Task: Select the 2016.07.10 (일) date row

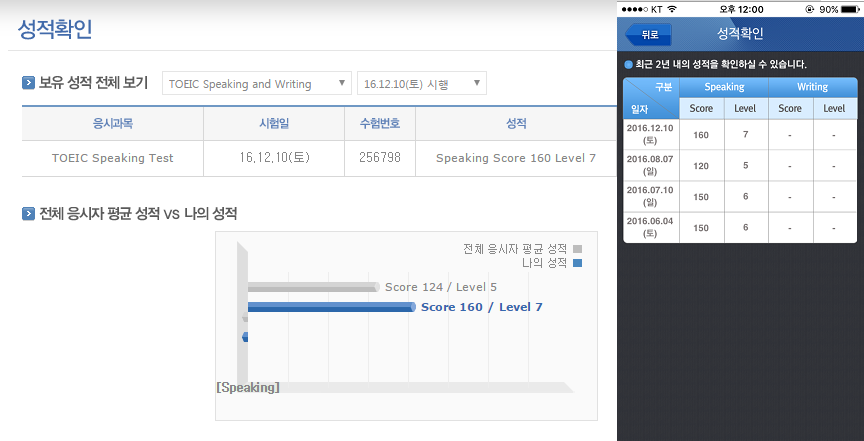Action: (x=740, y=196)
